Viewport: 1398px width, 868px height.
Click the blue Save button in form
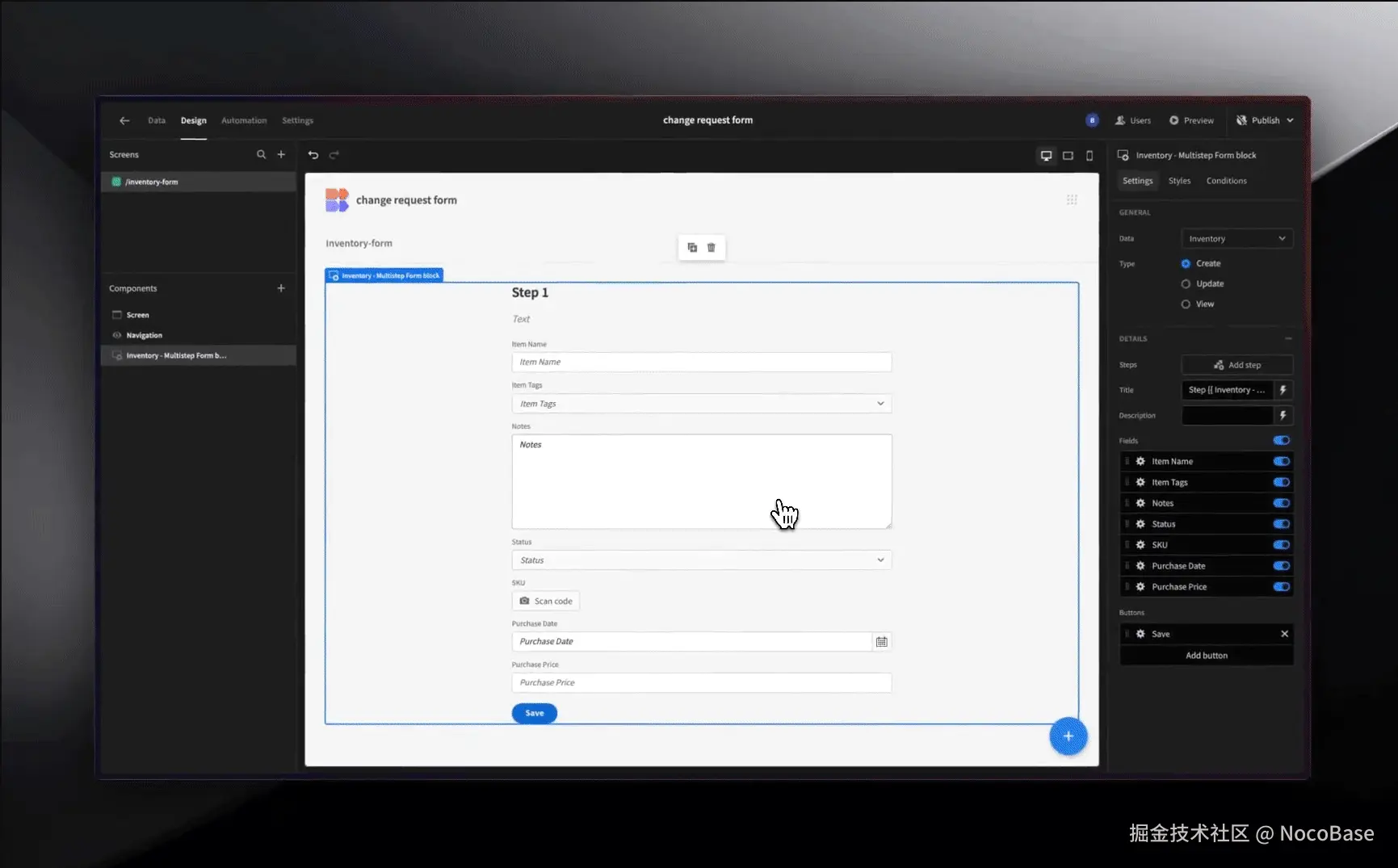pyautogui.click(x=535, y=713)
